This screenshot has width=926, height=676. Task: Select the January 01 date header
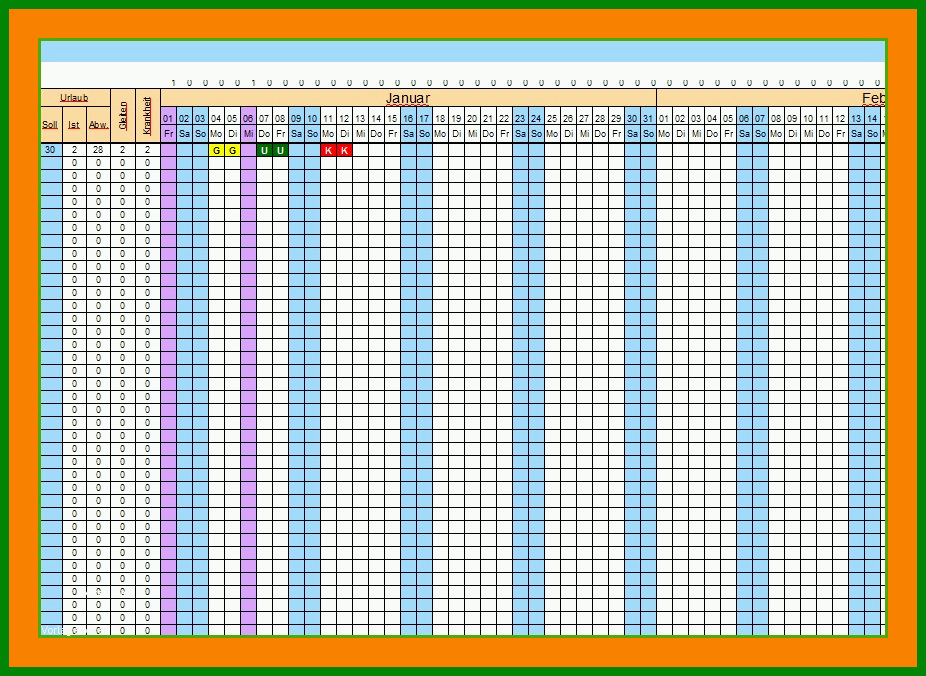(168, 118)
